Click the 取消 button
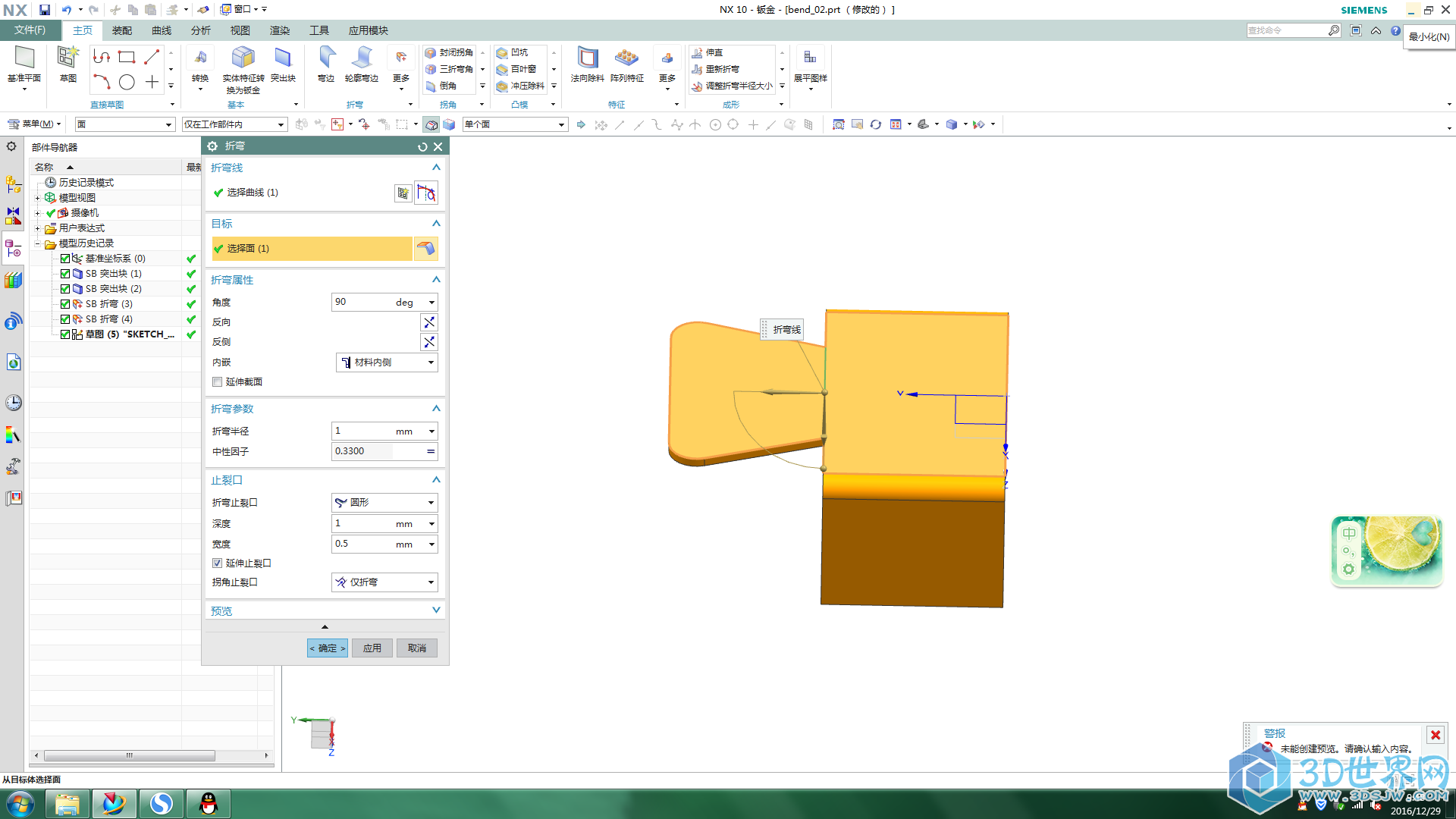The height and width of the screenshot is (819, 1456). [417, 648]
